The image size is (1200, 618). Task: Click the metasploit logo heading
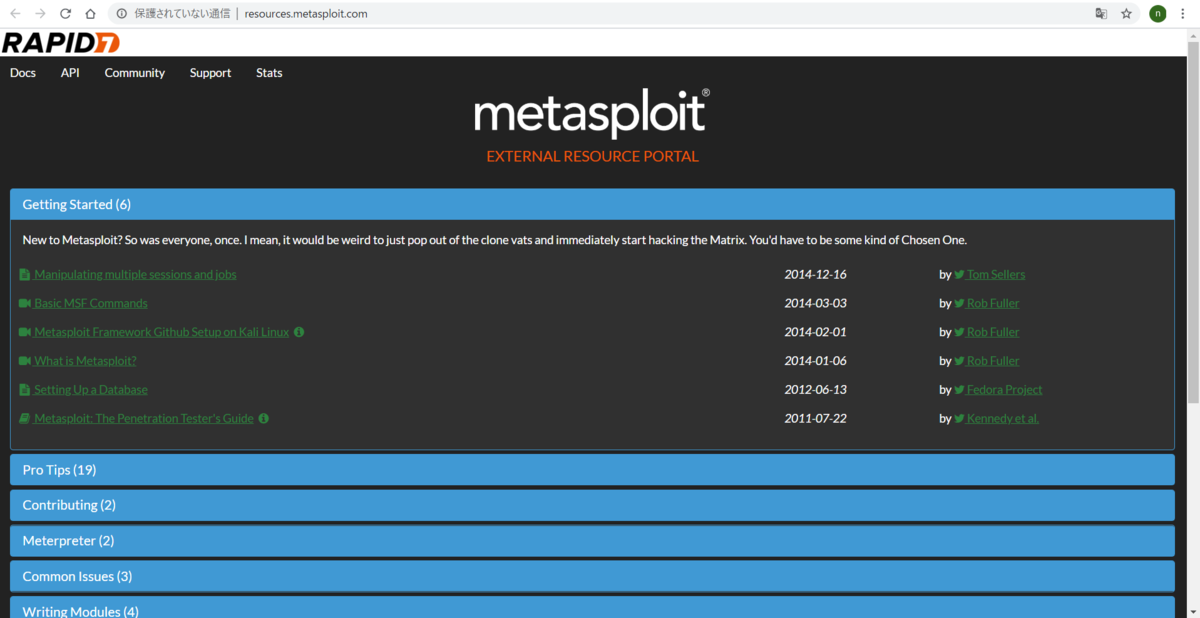[x=592, y=114]
